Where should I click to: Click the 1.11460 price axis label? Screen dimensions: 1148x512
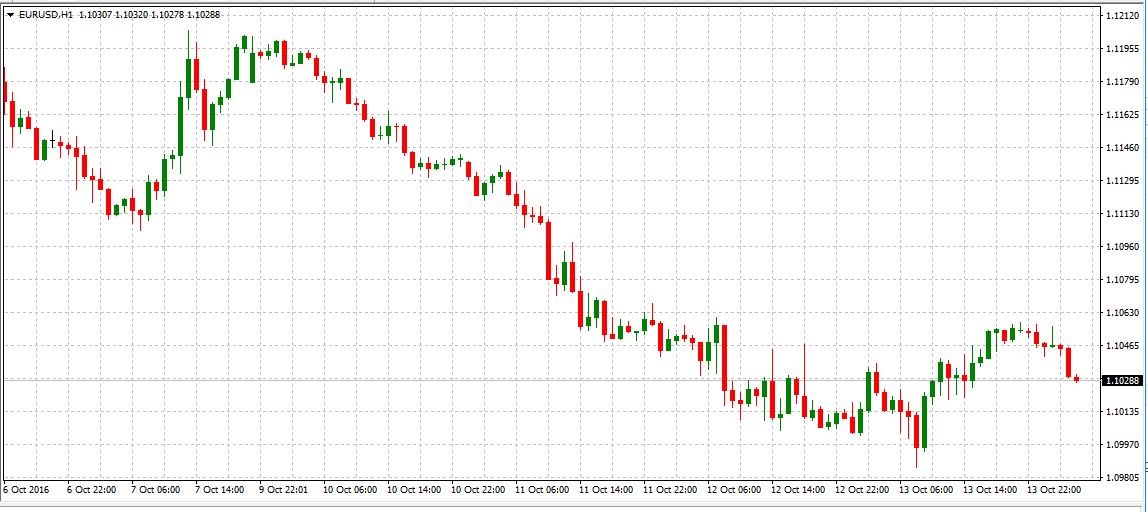click(1123, 148)
